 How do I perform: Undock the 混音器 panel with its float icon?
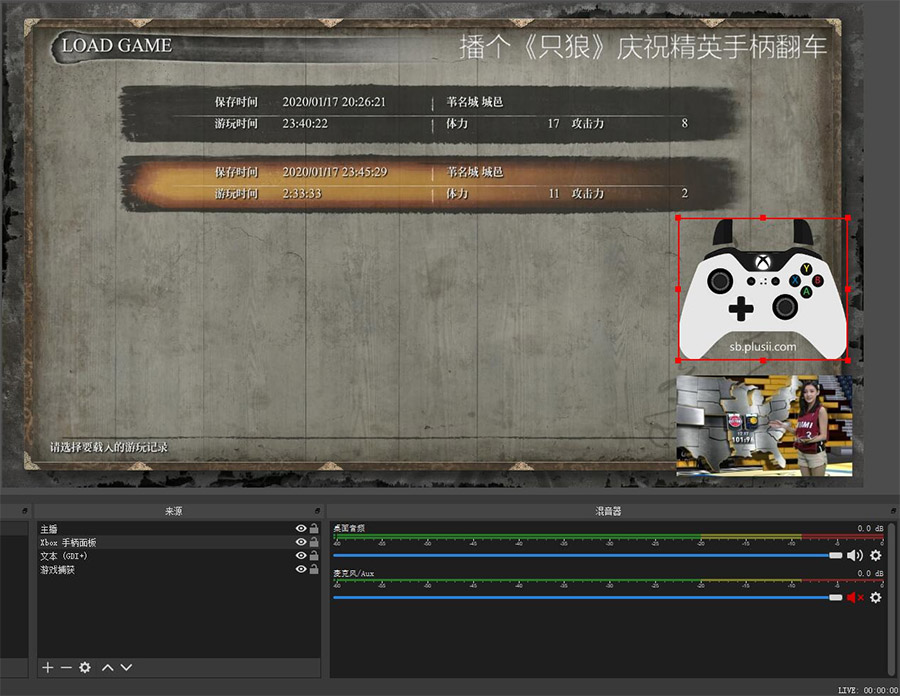(893, 511)
